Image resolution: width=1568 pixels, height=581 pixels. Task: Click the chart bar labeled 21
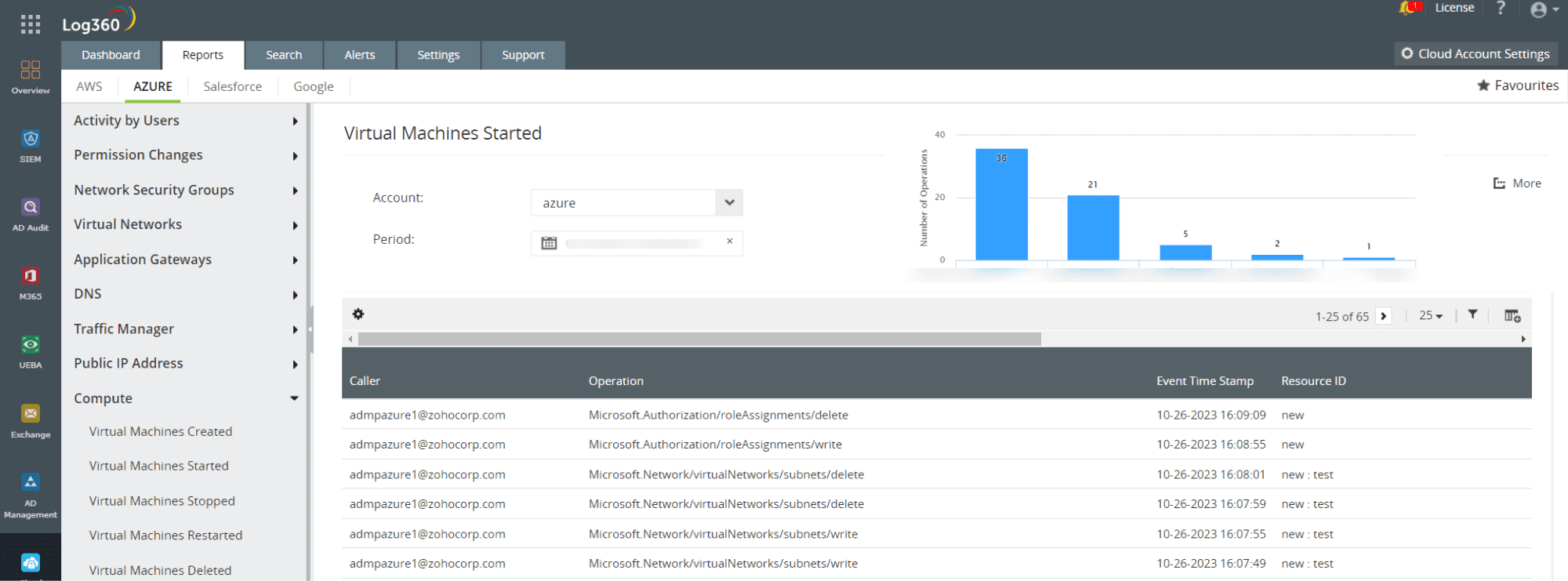[1093, 227]
